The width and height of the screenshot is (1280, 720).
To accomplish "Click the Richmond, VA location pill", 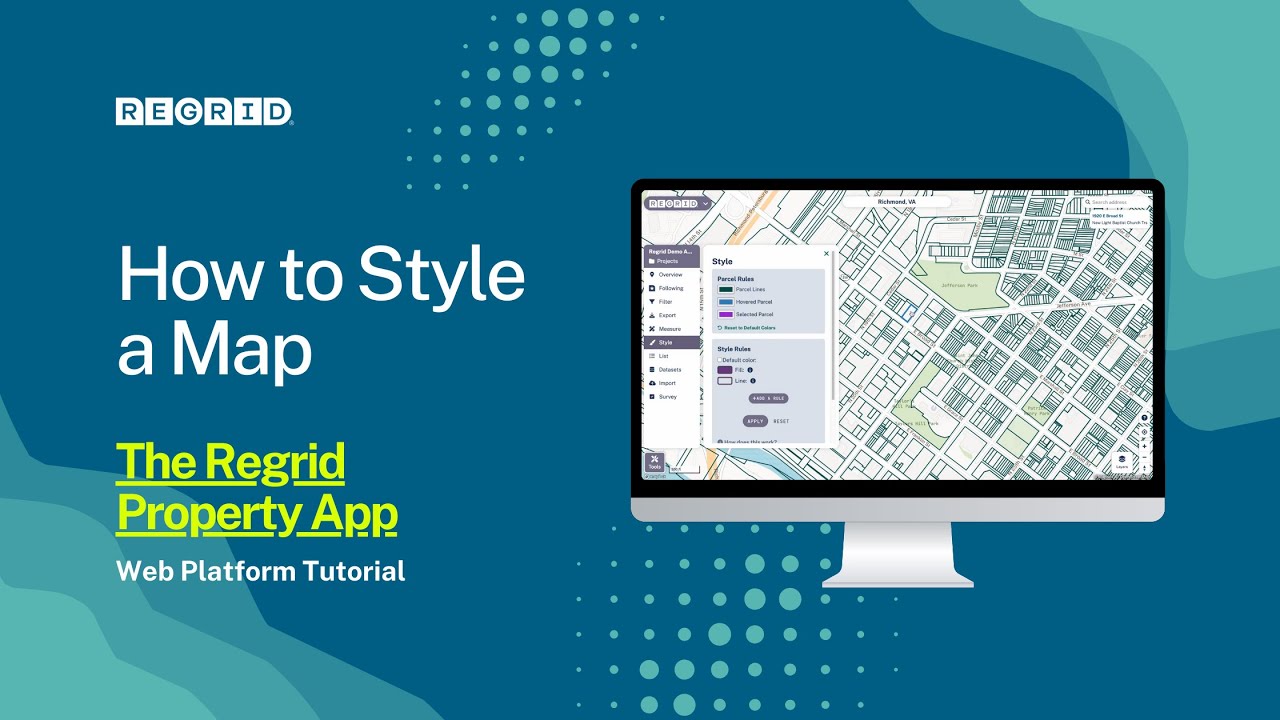I will (x=896, y=201).
